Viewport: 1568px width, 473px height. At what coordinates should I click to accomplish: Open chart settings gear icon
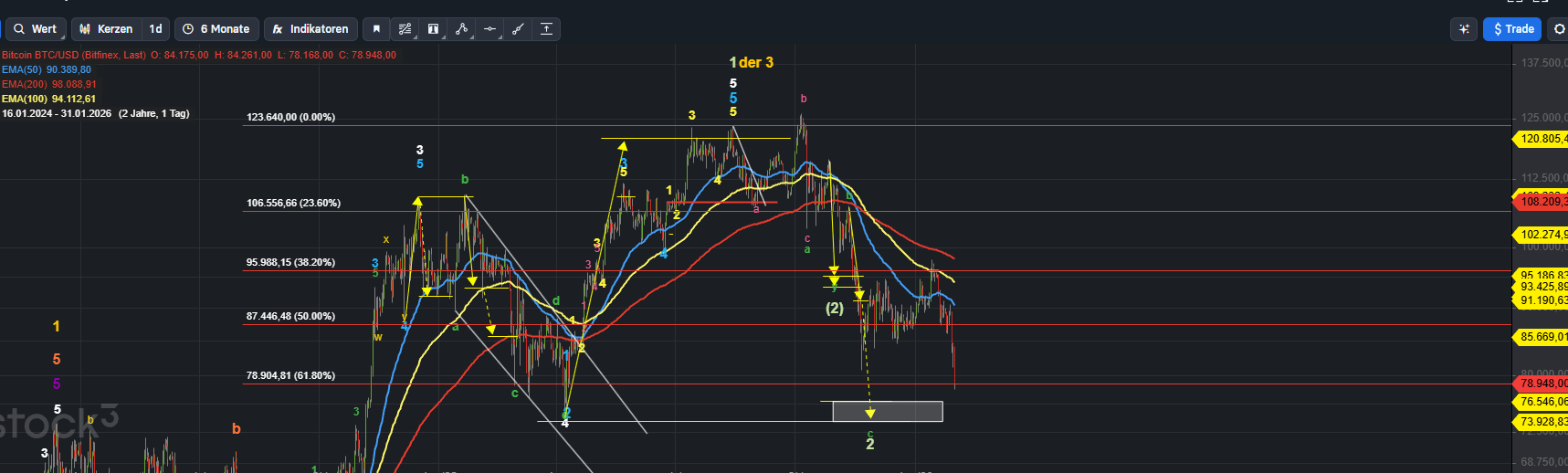coord(1559,29)
